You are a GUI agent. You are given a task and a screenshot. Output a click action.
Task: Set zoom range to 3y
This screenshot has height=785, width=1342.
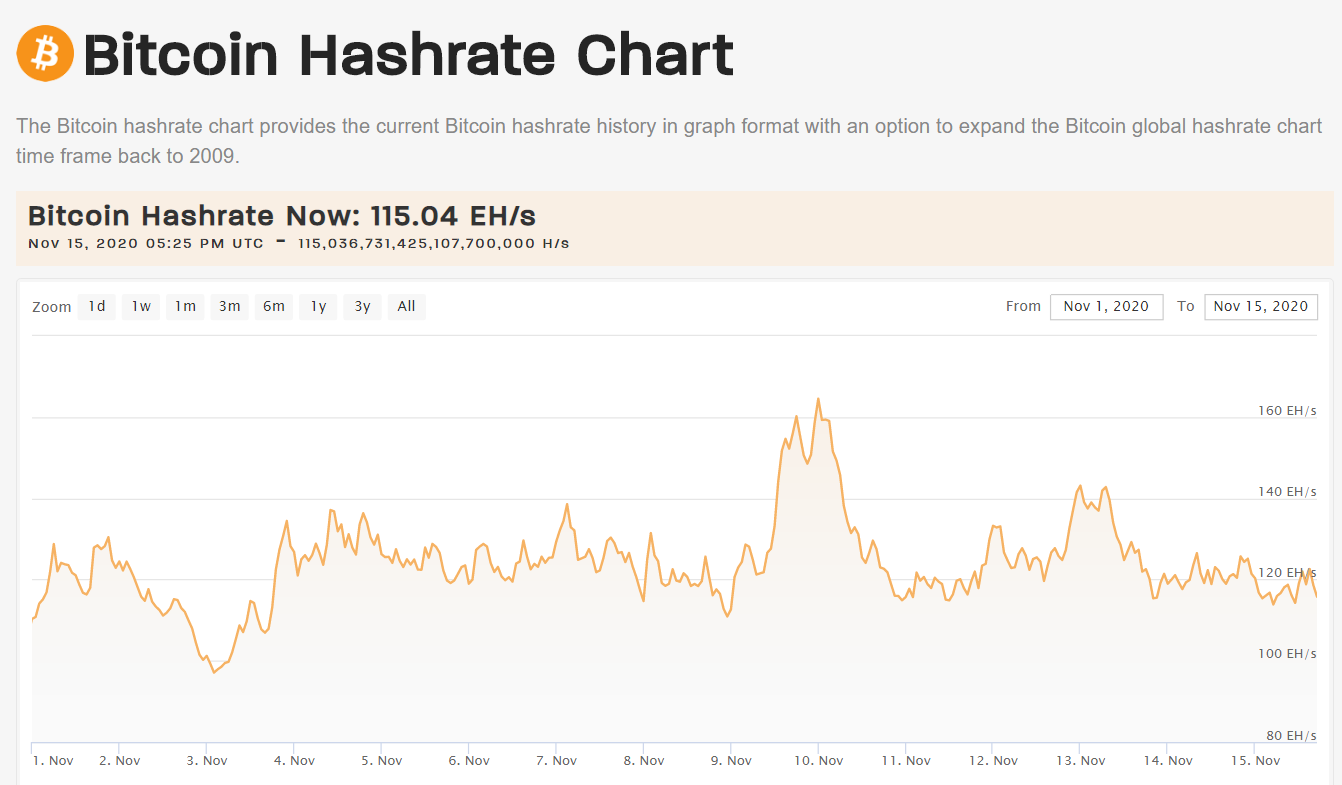coord(362,307)
